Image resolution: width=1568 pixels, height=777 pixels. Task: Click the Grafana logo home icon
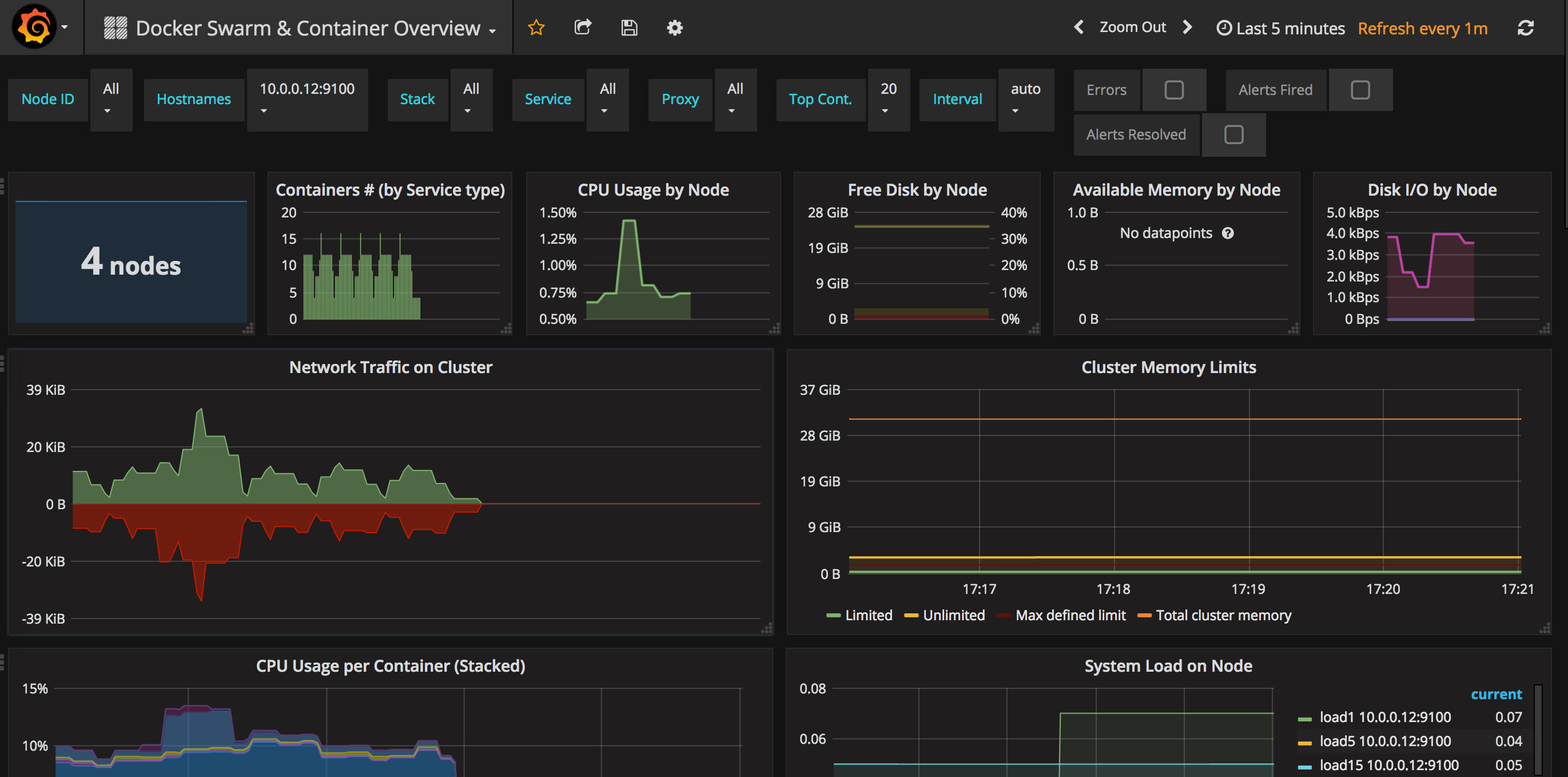click(x=34, y=27)
